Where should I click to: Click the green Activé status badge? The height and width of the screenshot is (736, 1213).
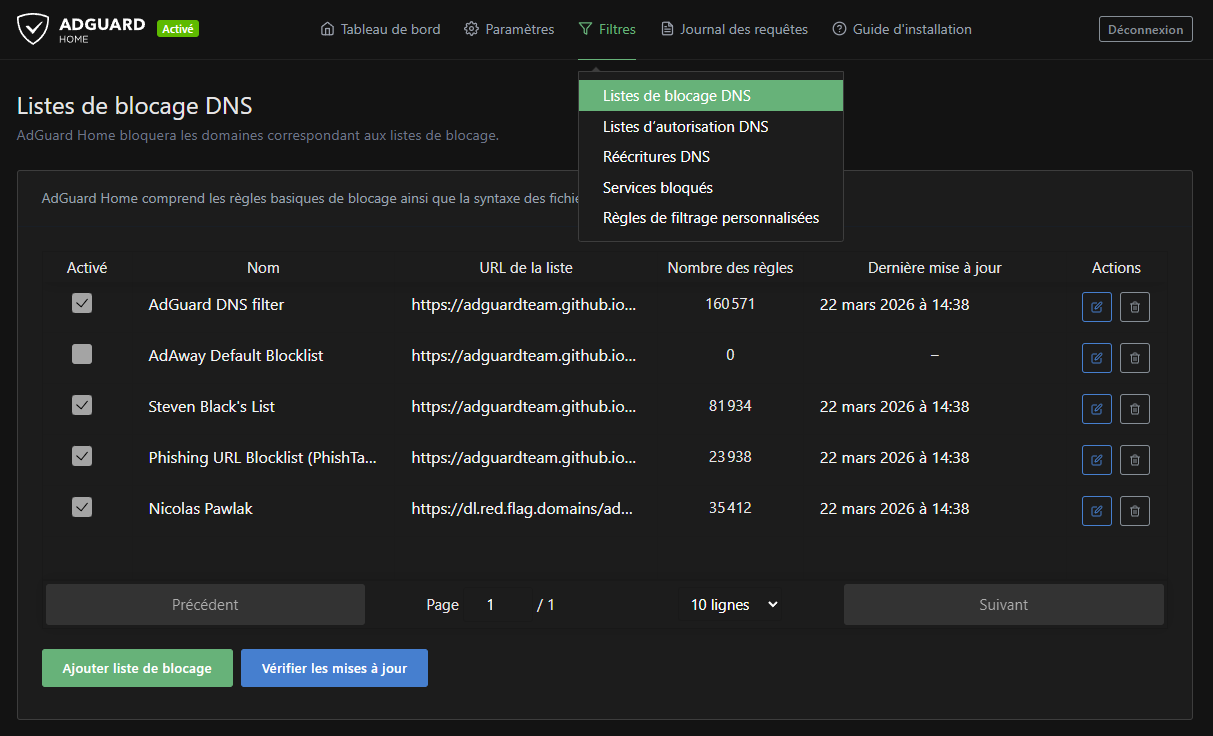pyautogui.click(x=178, y=29)
